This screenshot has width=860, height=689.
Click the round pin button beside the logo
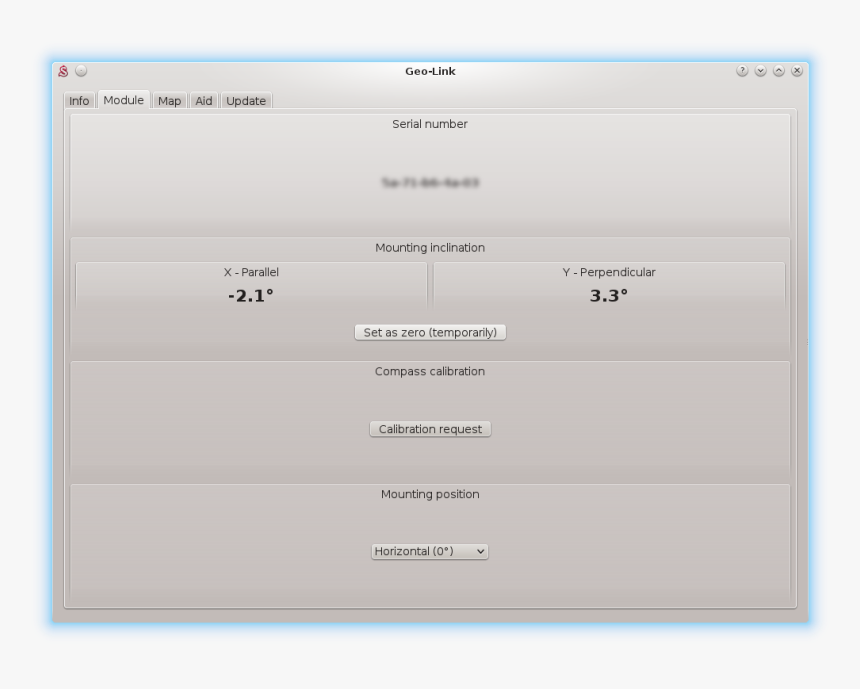tap(81, 71)
